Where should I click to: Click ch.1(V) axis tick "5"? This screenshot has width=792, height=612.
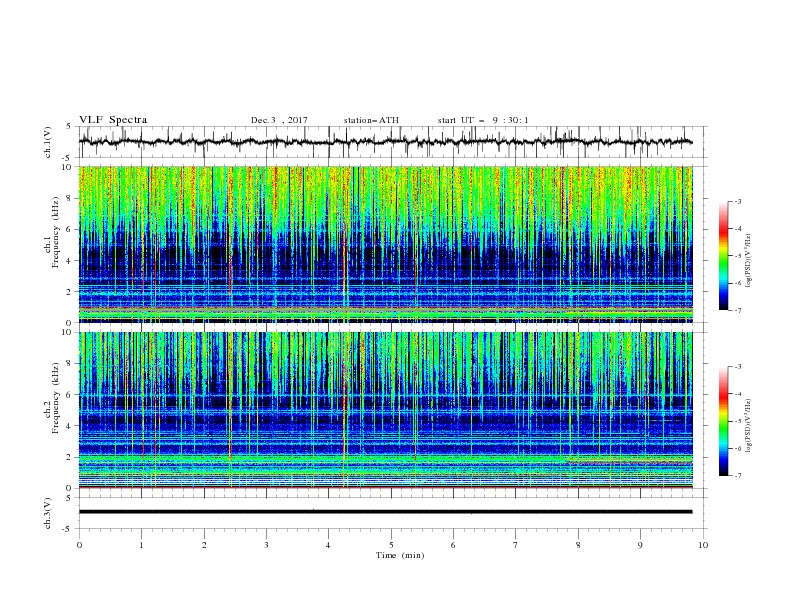point(69,127)
